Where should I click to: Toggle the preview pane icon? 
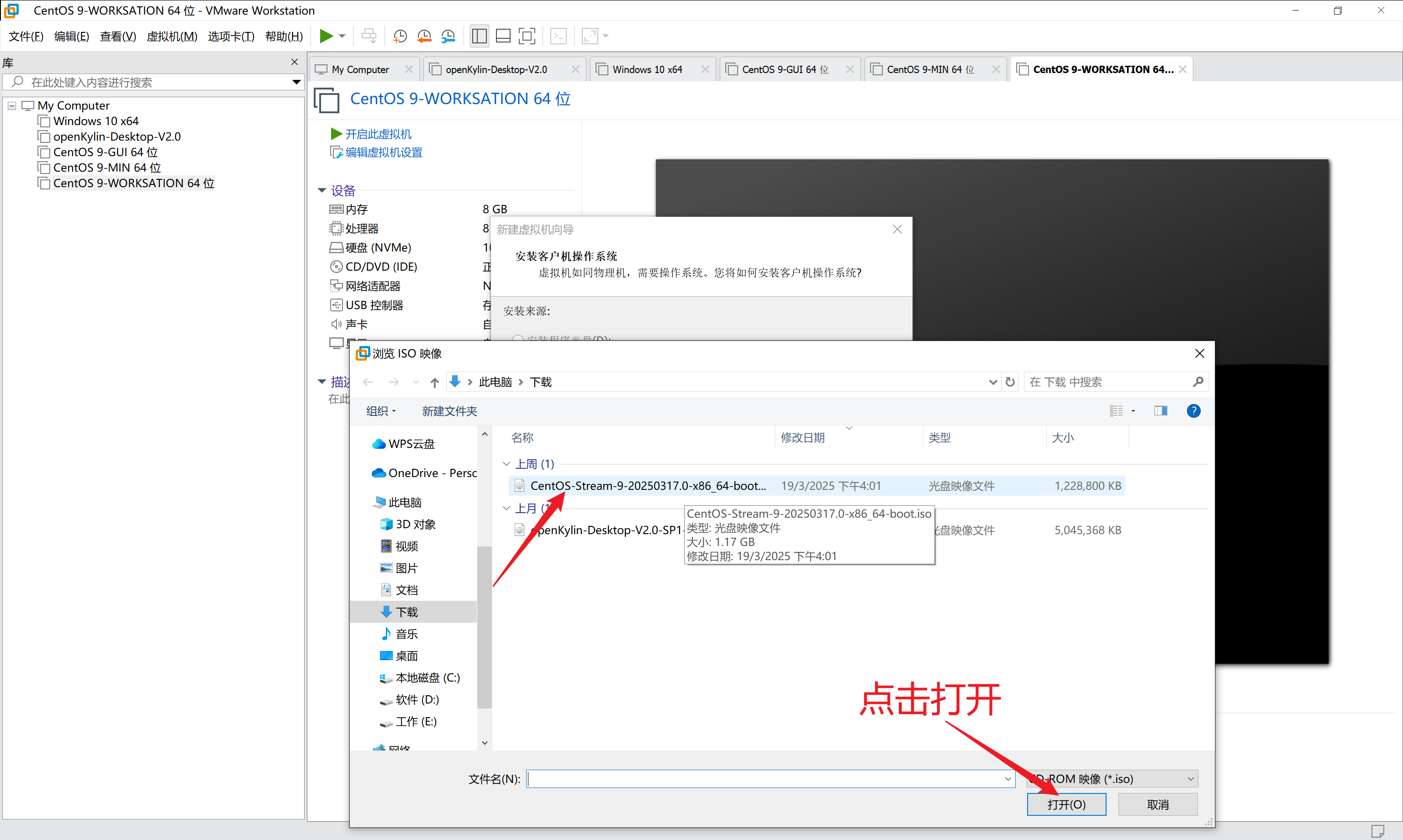tap(1160, 411)
